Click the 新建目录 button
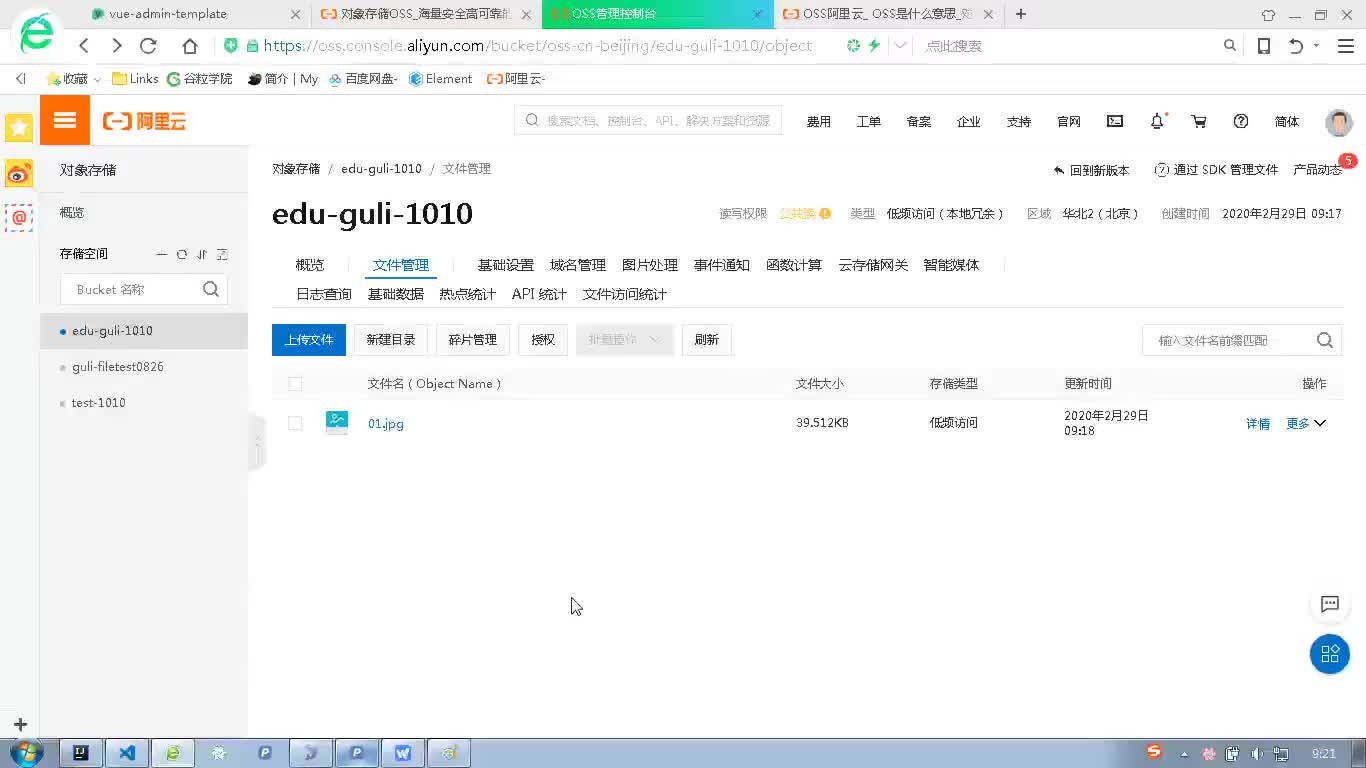The width and height of the screenshot is (1366, 768). click(391, 340)
